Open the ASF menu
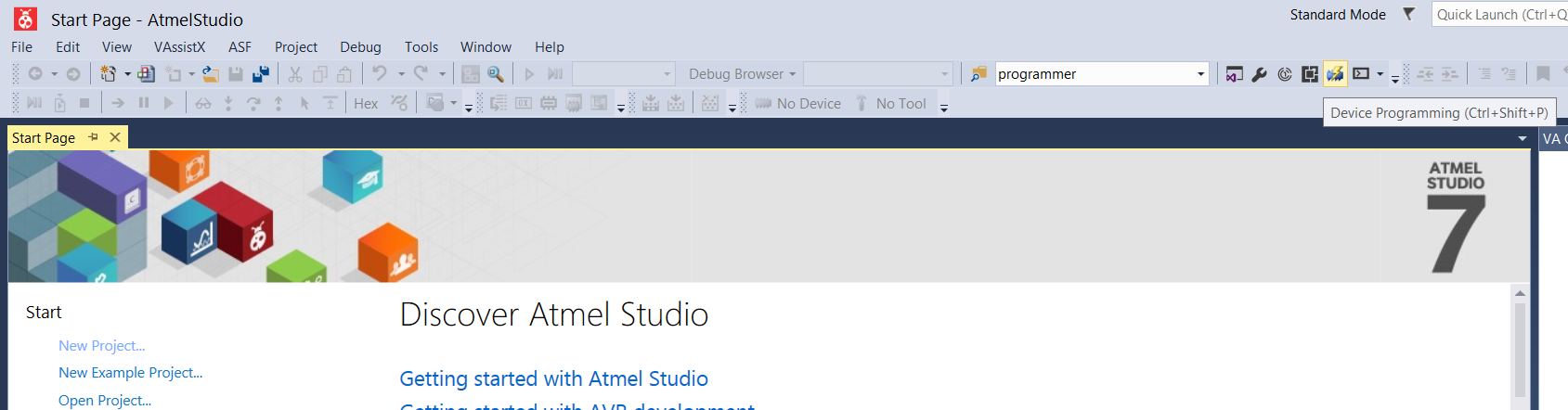The image size is (1568, 410). coord(240,46)
